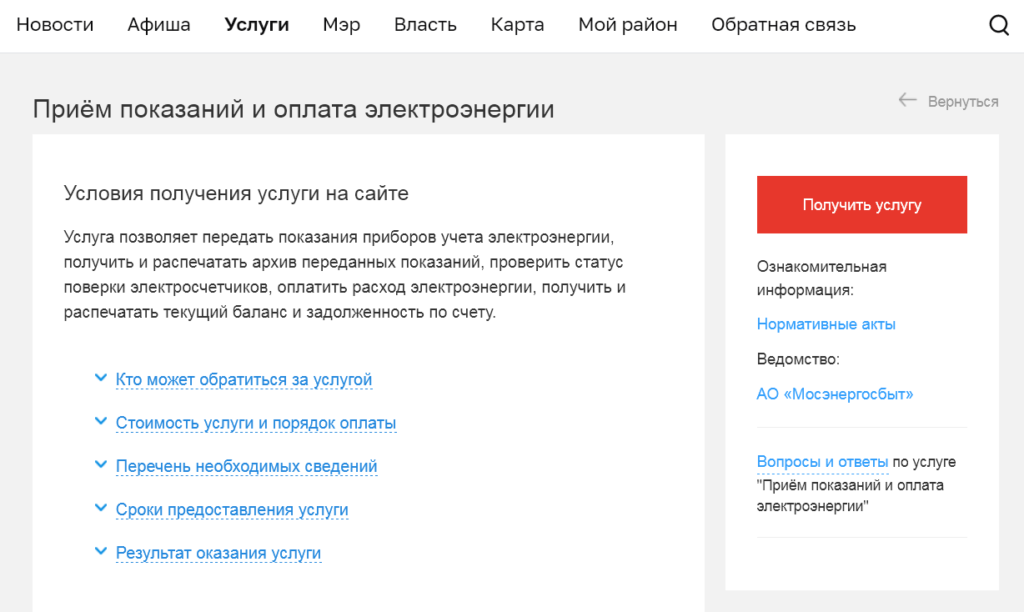Go to Афиша in top navigation

pos(159,25)
